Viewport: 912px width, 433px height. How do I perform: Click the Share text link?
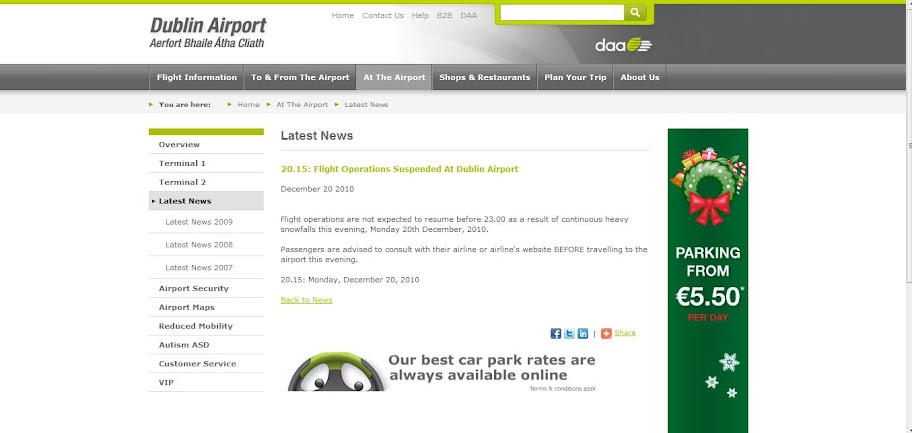(x=625, y=333)
